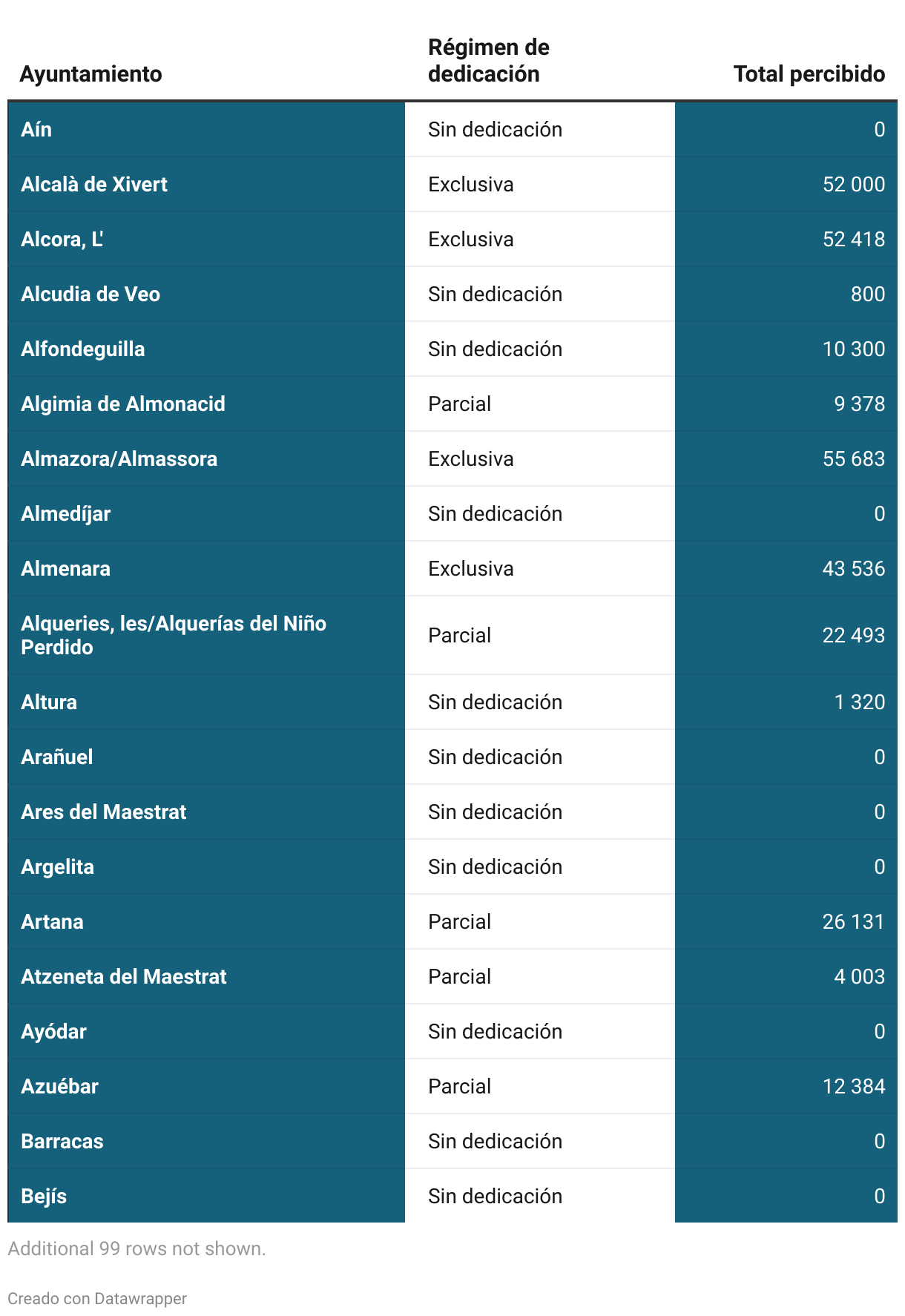Select the Algimia de Almonacid cell
Image resolution: width=905 pixels, height=1316 pixels.
(x=206, y=404)
